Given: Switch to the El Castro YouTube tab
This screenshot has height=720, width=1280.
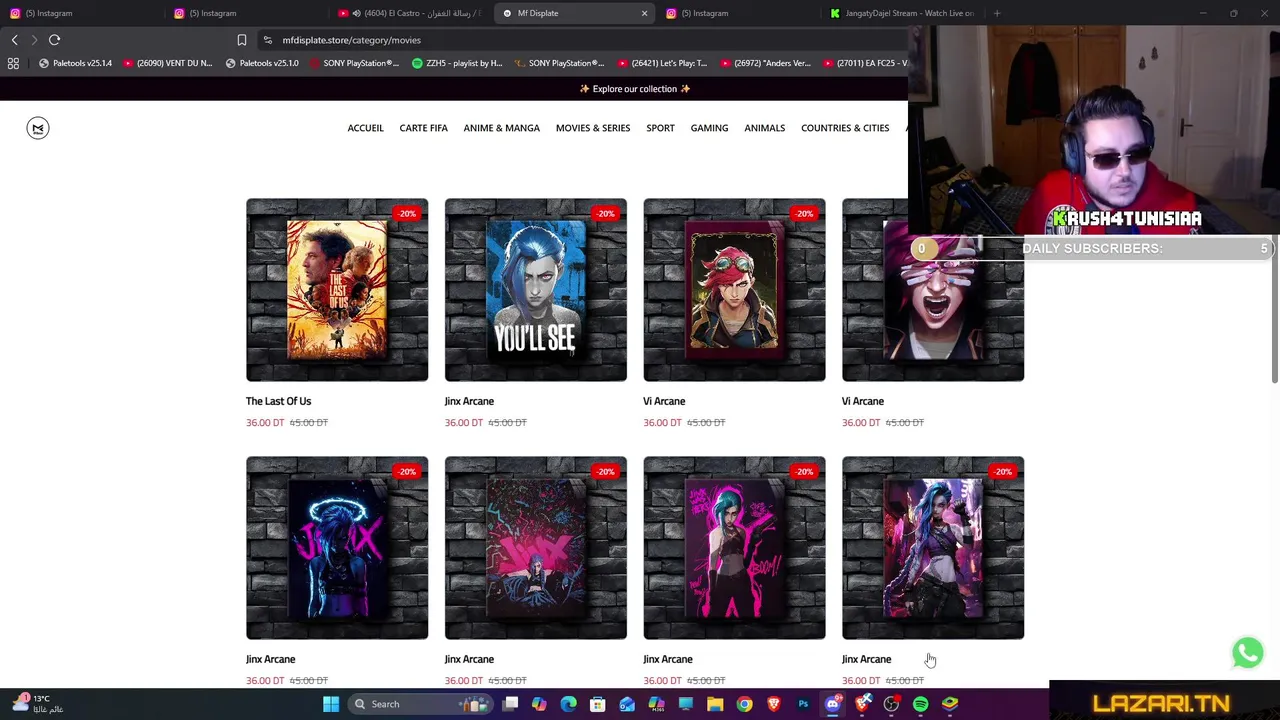Looking at the screenshot, I should coord(410,13).
